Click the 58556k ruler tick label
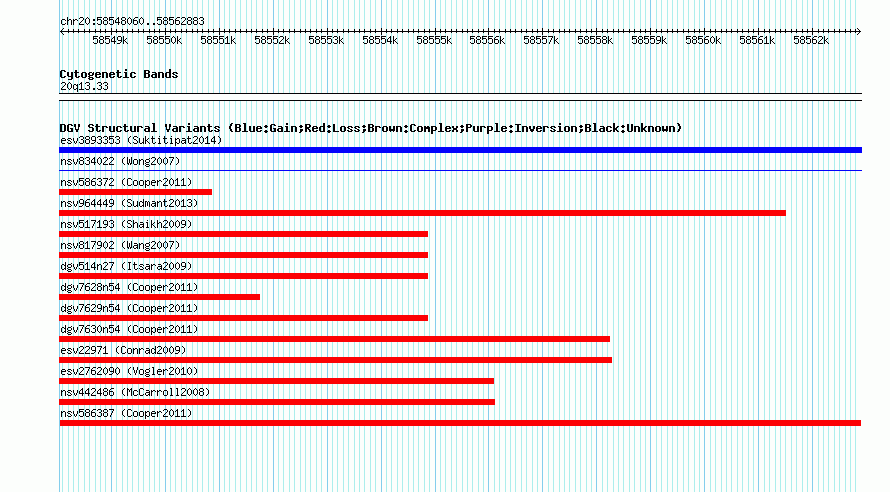The width and height of the screenshot is (890, 492). (487, 40)
